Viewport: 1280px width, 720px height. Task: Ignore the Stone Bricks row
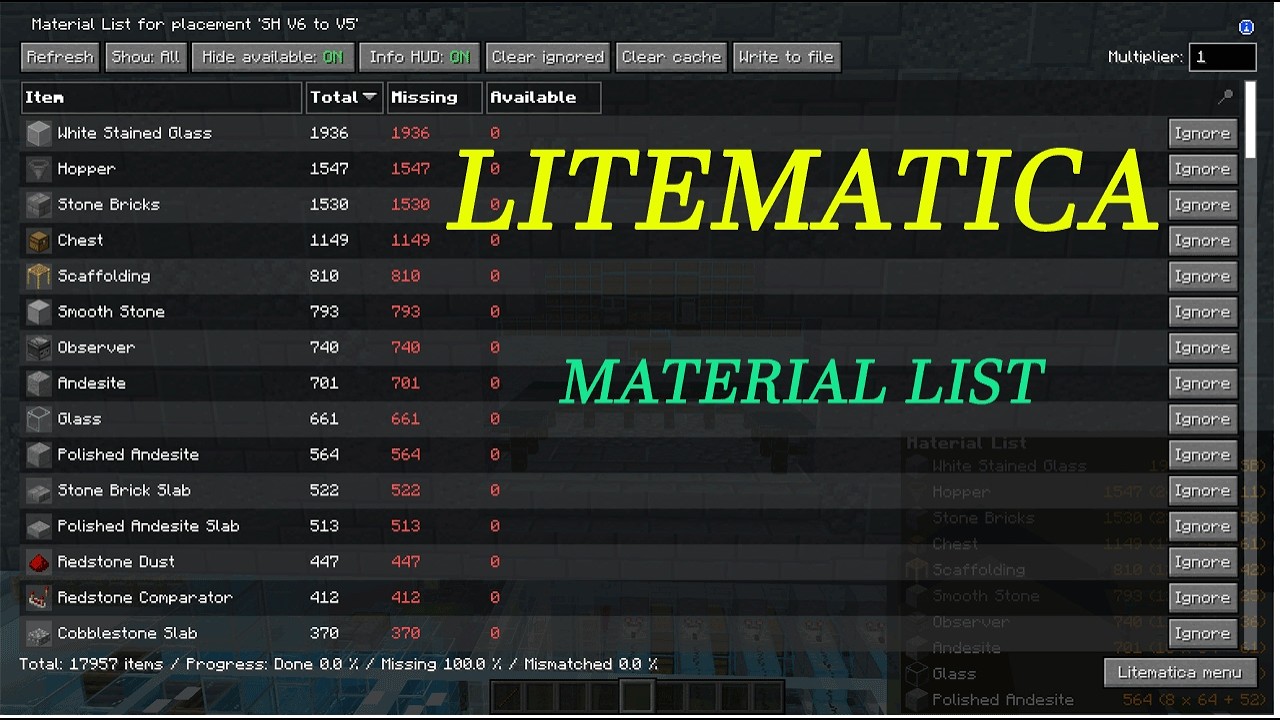click(1203, 205)
